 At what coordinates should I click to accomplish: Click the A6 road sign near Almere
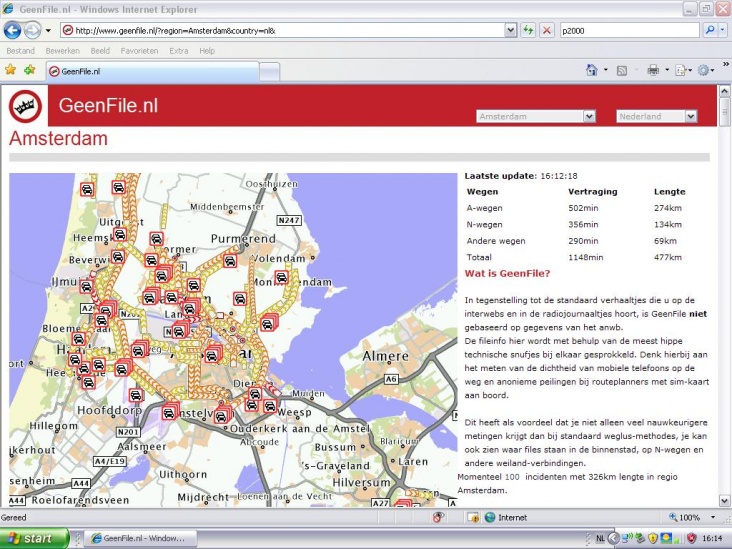click(391, 379)
